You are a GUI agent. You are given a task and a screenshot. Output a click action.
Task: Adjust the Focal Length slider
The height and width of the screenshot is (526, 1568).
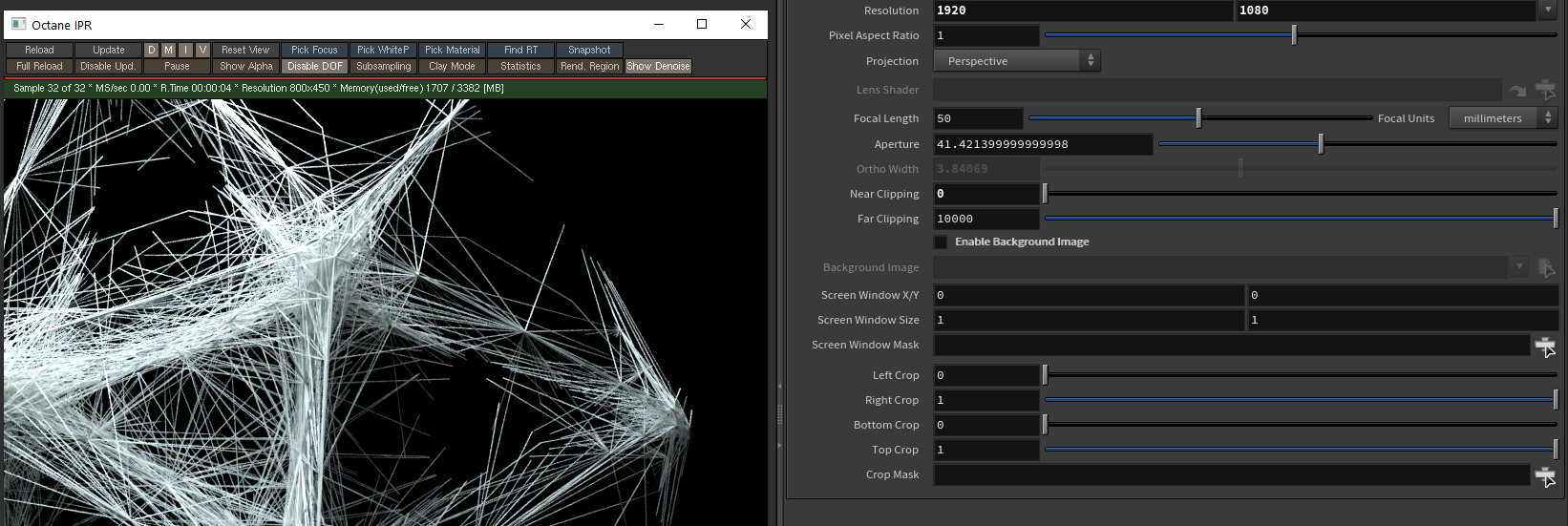1200,118
